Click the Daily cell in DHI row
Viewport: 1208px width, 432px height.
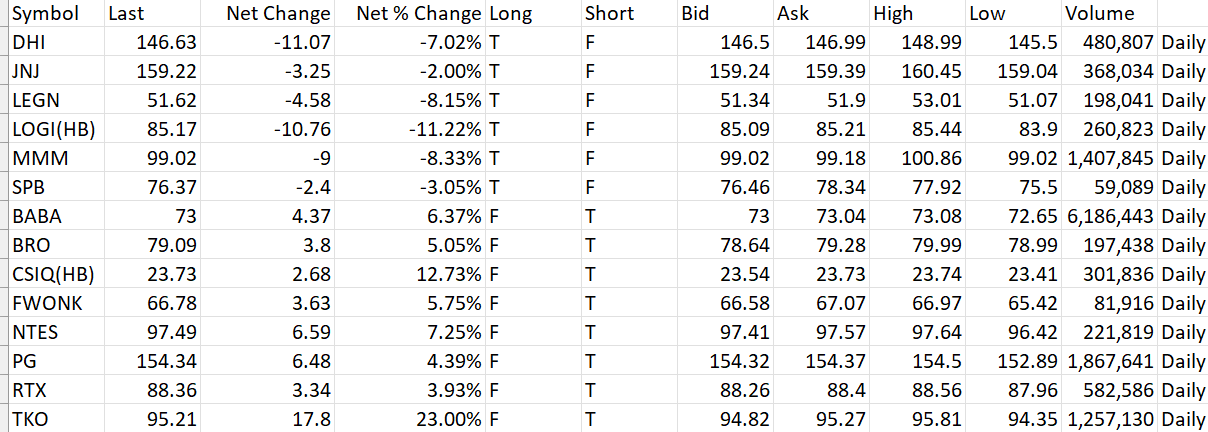[x=1183, y=42]
